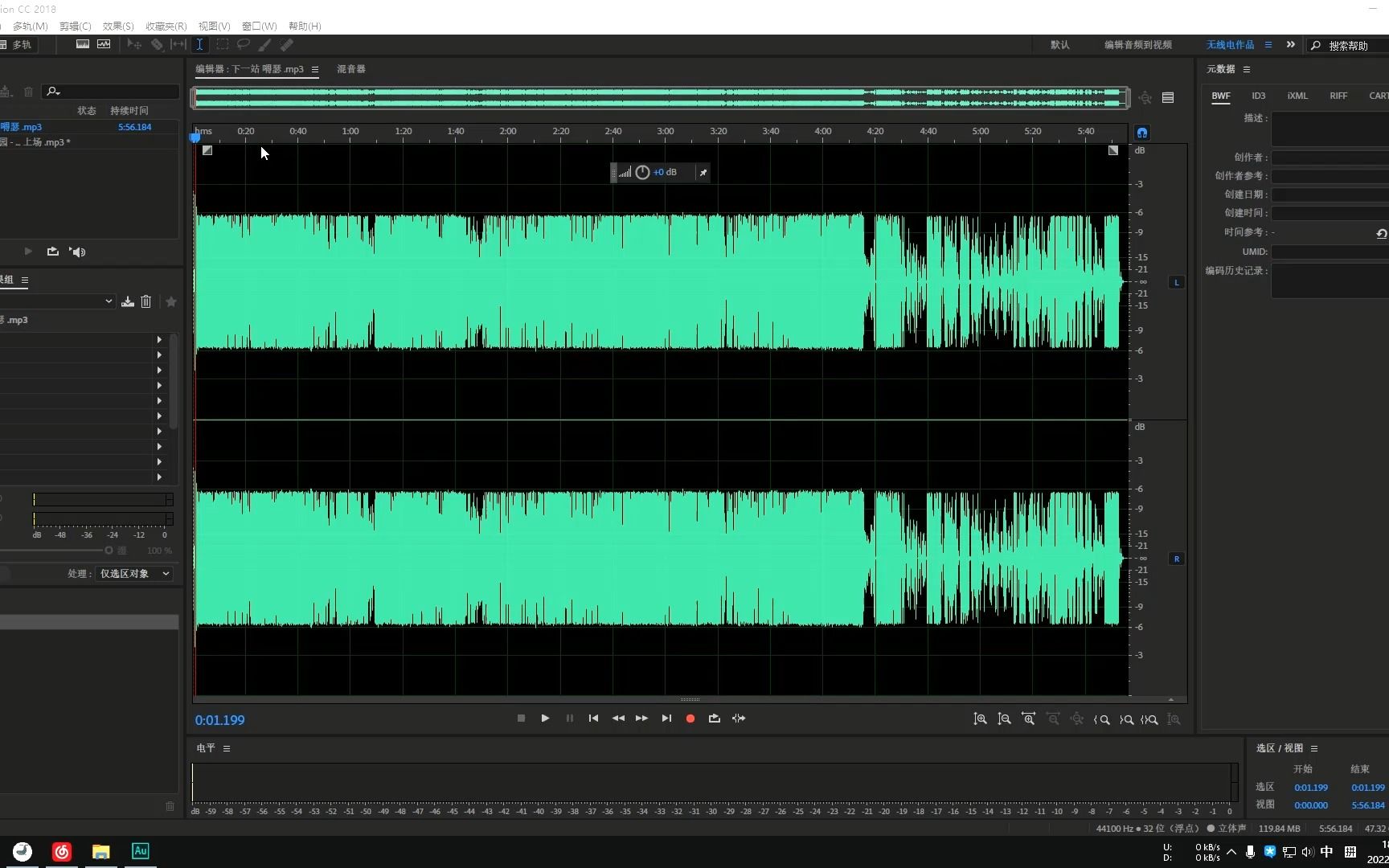This screenshot has width=1389, height=868.
Task: Switch to 混音器 mixer tab
Action: click(x=351, y=69)
